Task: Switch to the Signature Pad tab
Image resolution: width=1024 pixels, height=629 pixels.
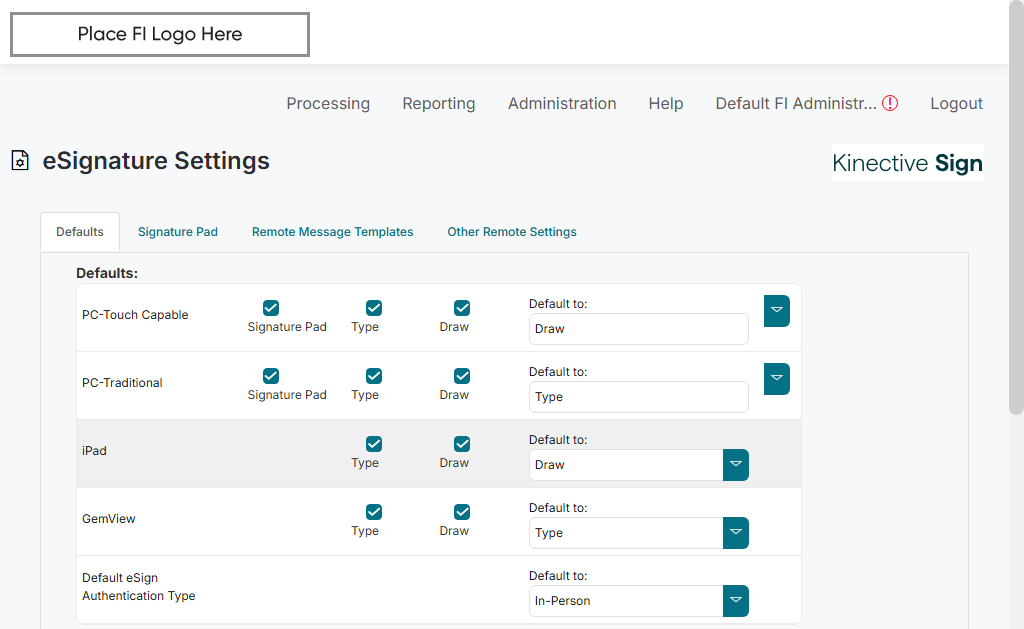Action: 178,232
